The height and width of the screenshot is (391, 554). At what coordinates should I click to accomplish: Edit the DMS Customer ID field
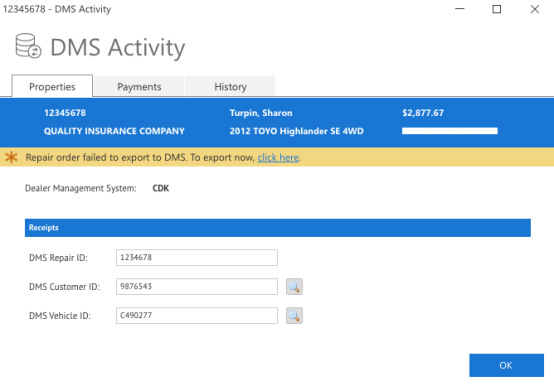[197, 286]
